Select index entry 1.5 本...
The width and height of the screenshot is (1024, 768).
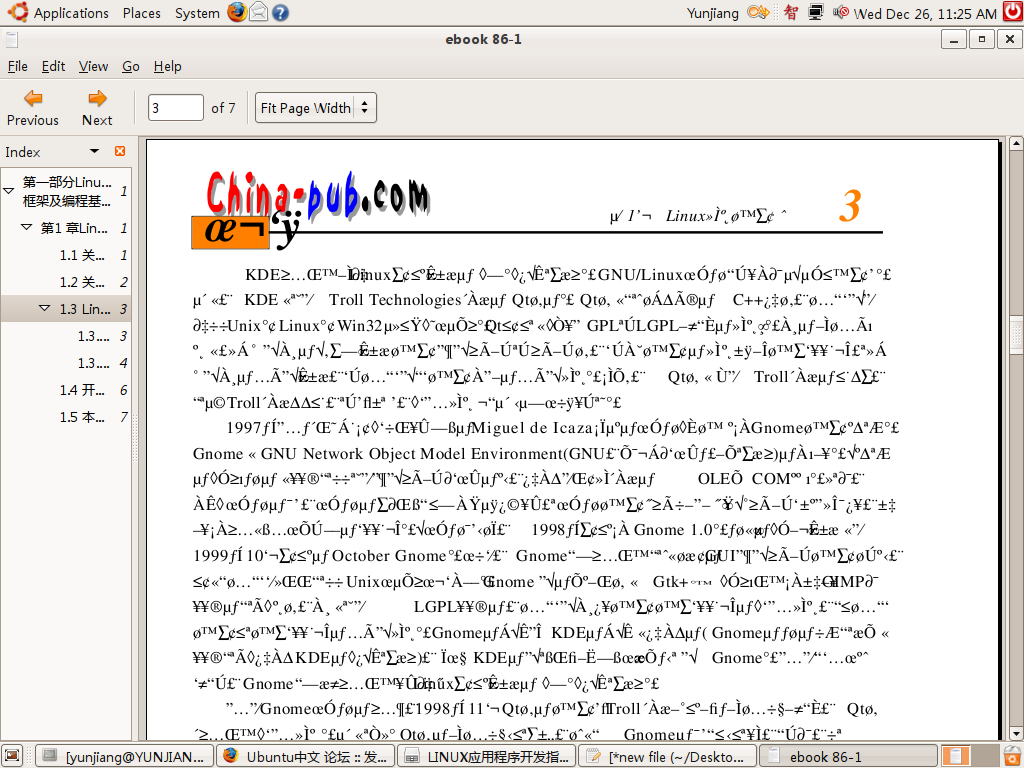82,417
